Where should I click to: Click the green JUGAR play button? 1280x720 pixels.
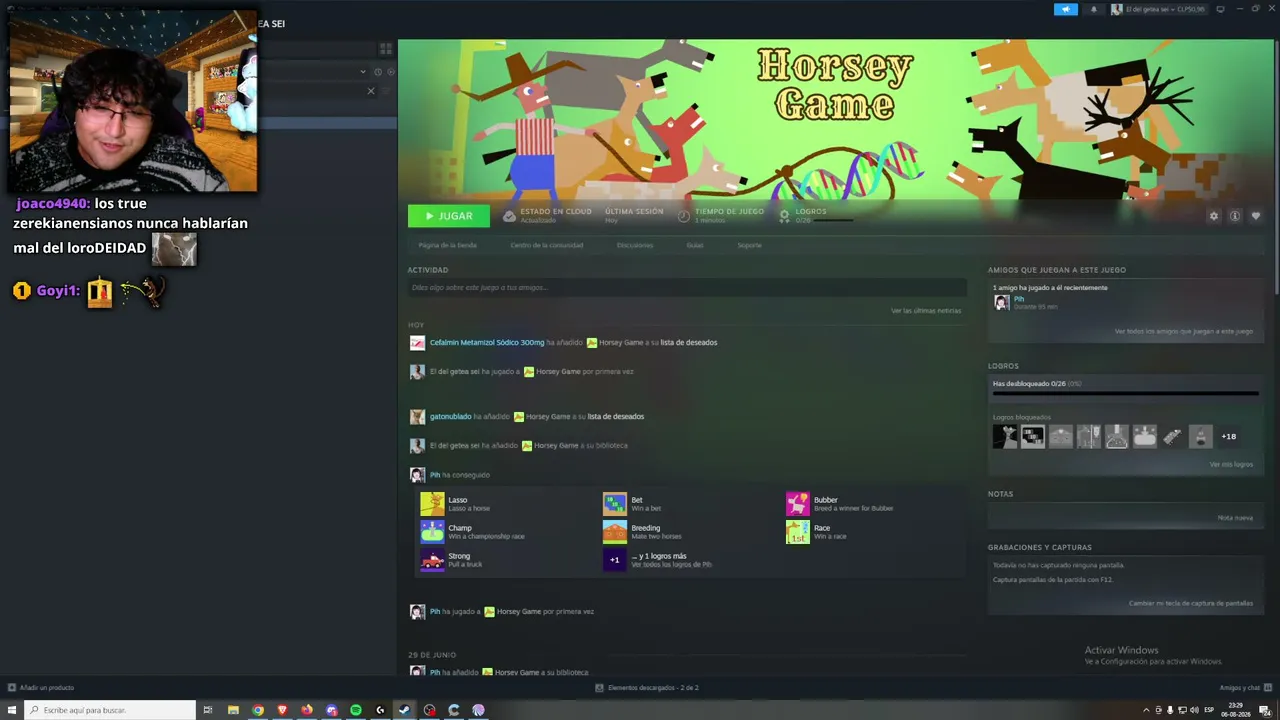(449, 216)
